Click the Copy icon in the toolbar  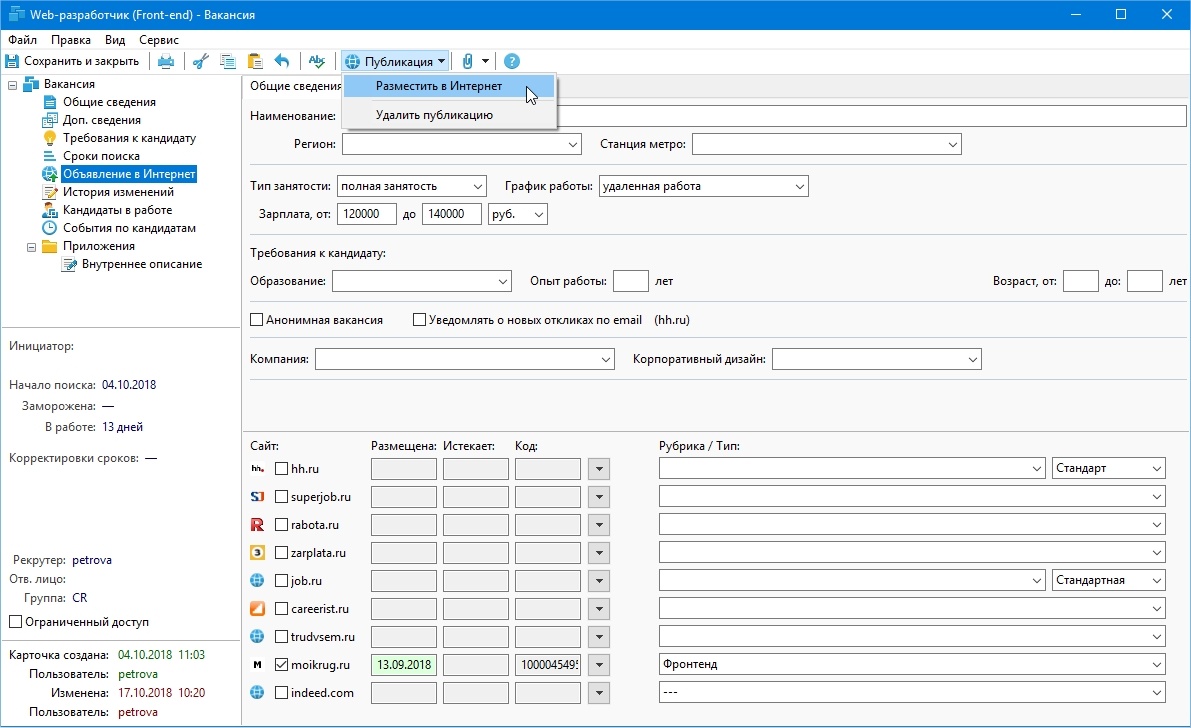point(227,61)
